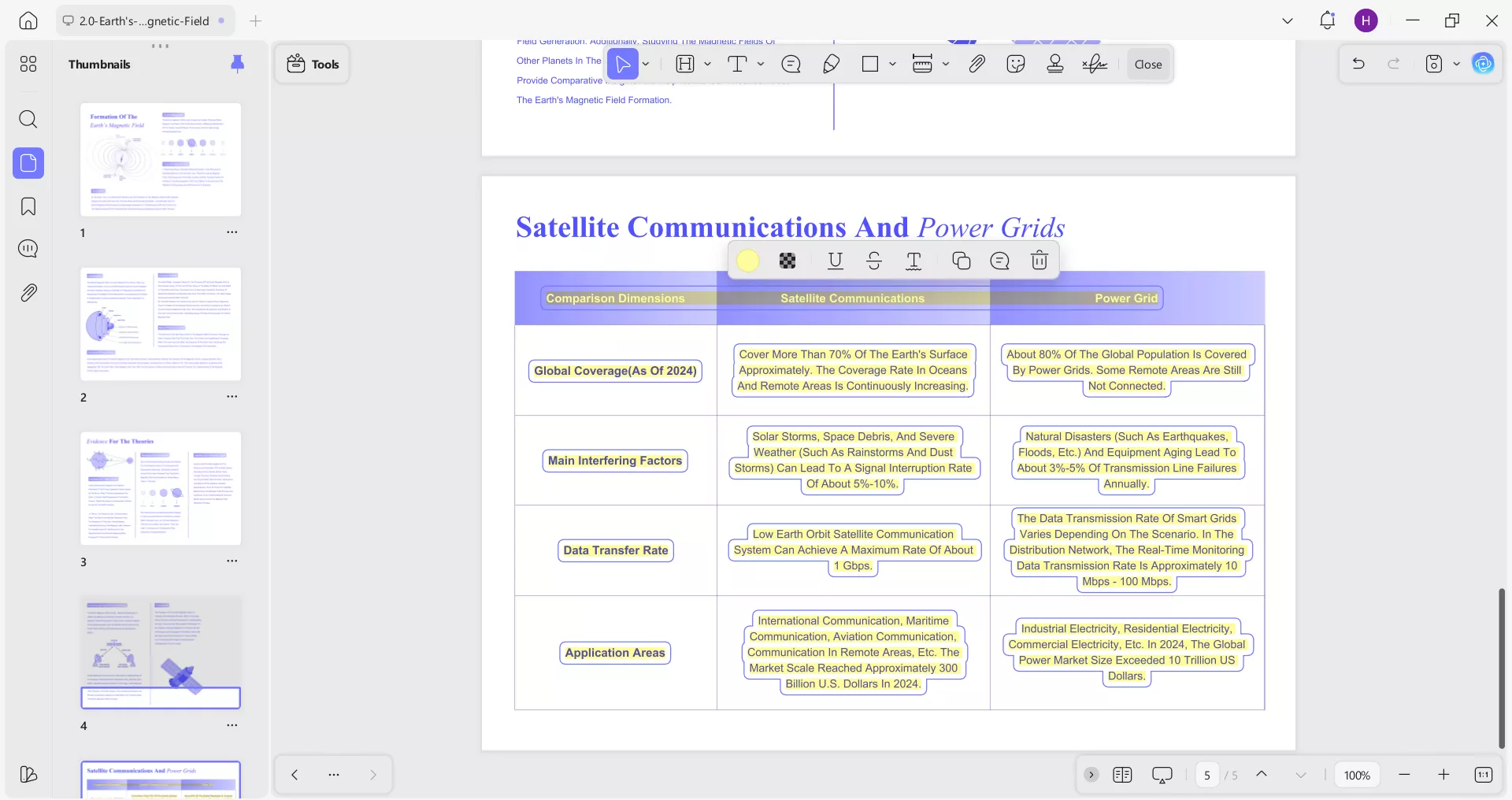The height and width of the screenshot is (800, 1512).
Task: Open the signature tool
Action: pyautogui.click(x=1095, y=65)
